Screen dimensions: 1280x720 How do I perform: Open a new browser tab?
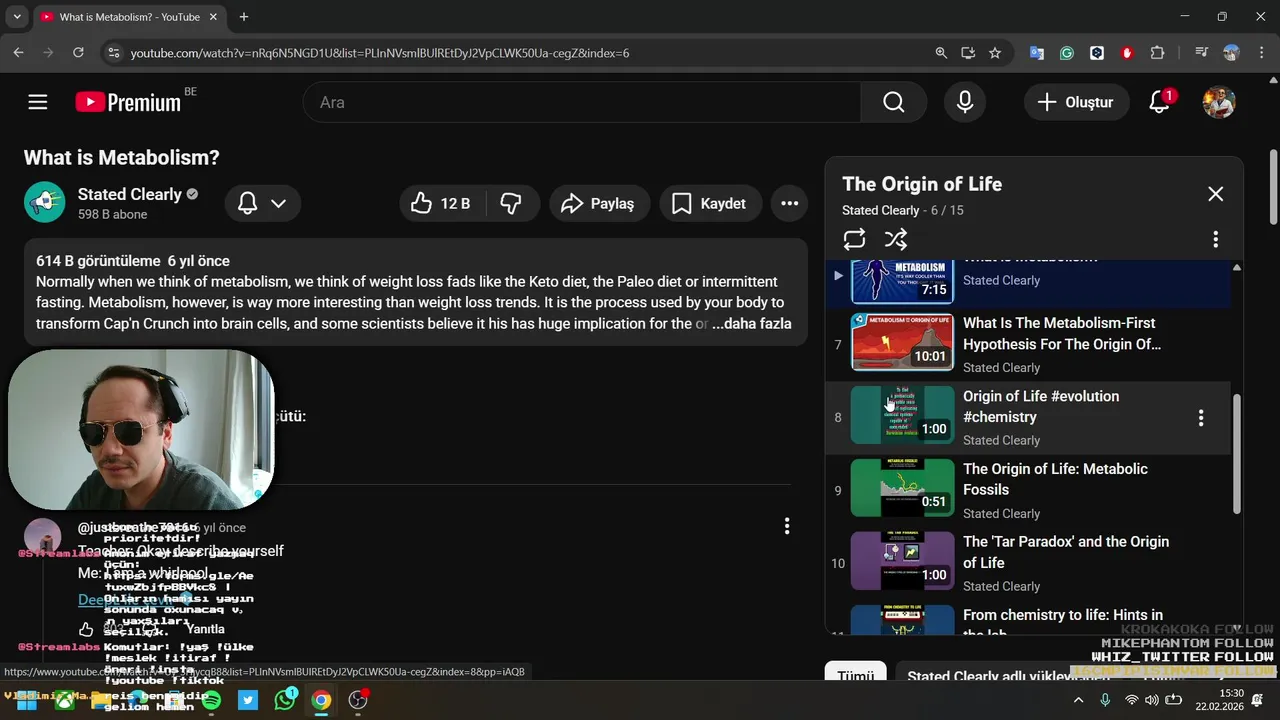click(244, 17)
